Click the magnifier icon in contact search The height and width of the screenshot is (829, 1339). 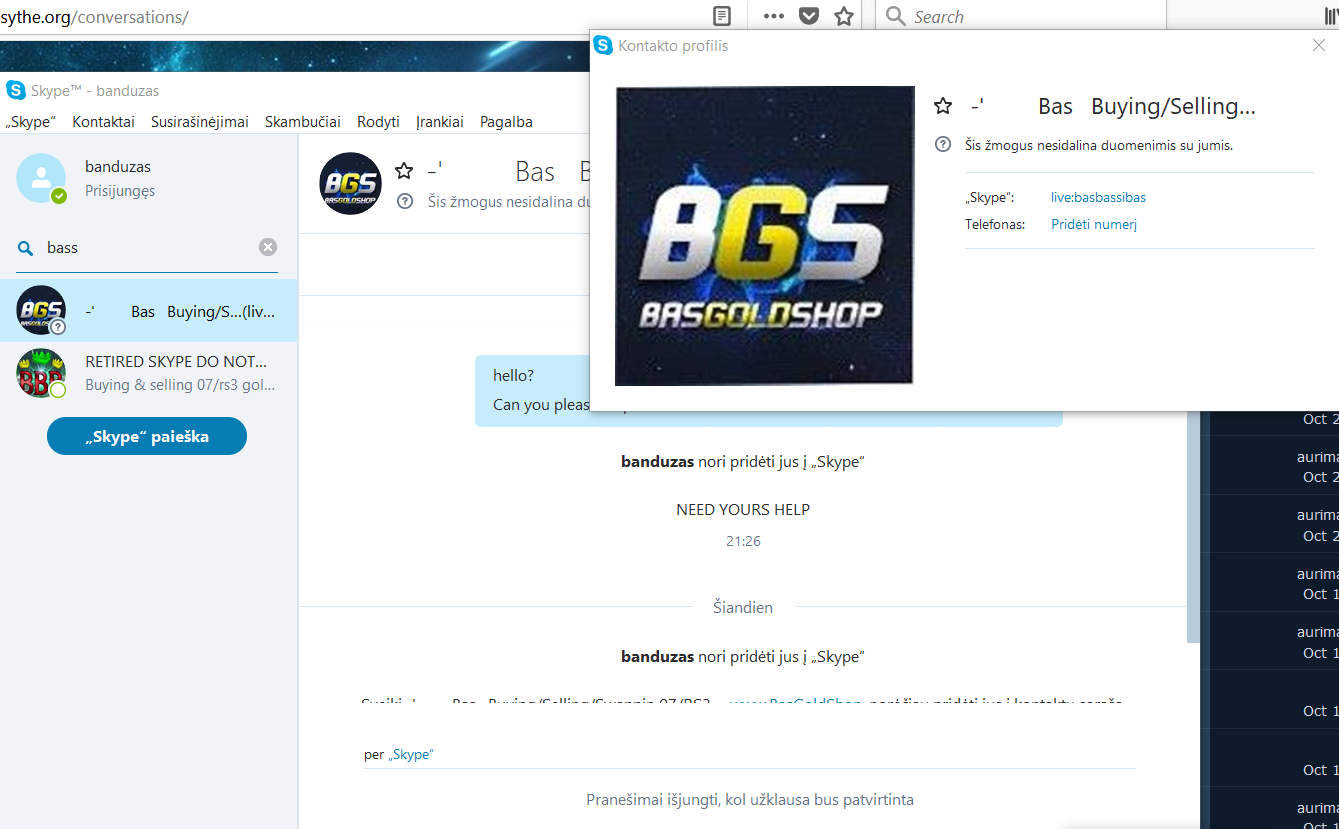pos(26,247)
